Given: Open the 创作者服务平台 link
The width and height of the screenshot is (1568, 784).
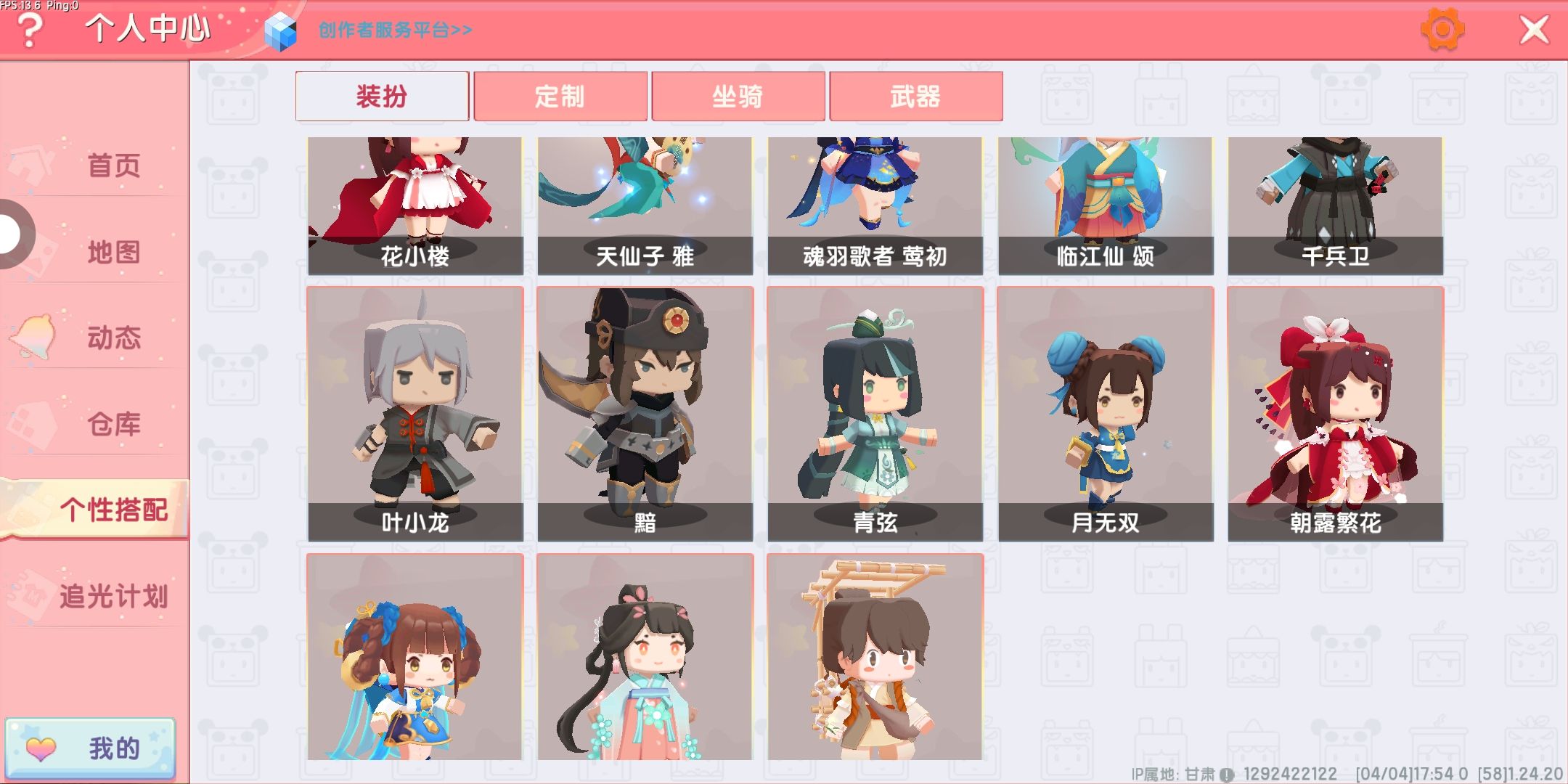Looking at the screenshot, I should point(396,30).
